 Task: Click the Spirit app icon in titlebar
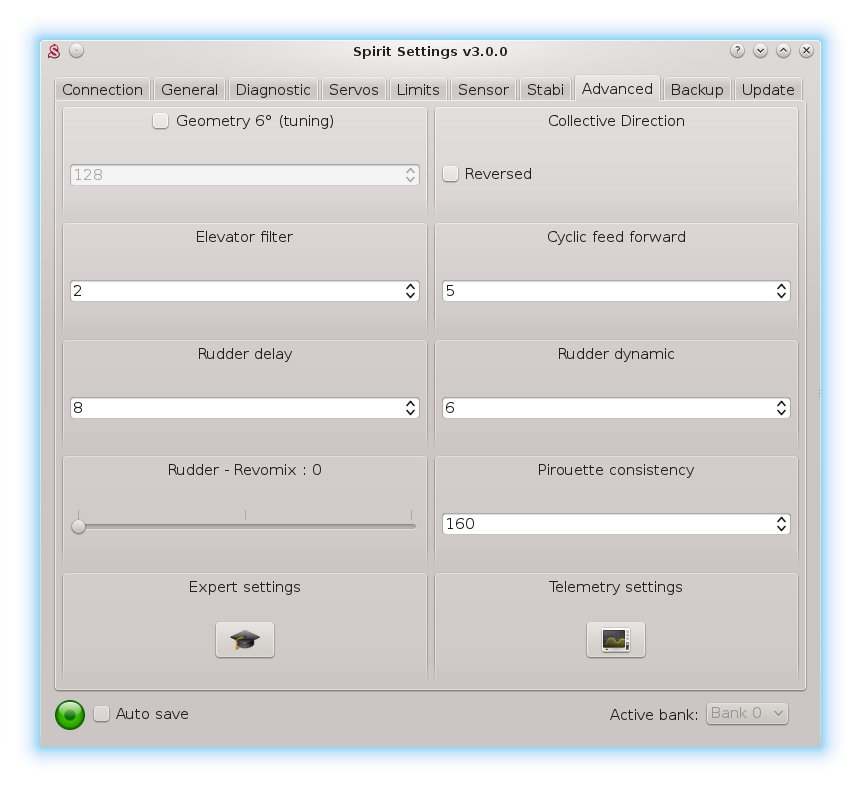pos(55,51)
